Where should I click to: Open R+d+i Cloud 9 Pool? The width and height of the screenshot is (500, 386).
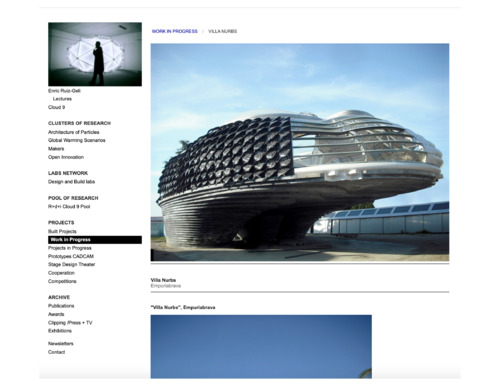[69, 206]
